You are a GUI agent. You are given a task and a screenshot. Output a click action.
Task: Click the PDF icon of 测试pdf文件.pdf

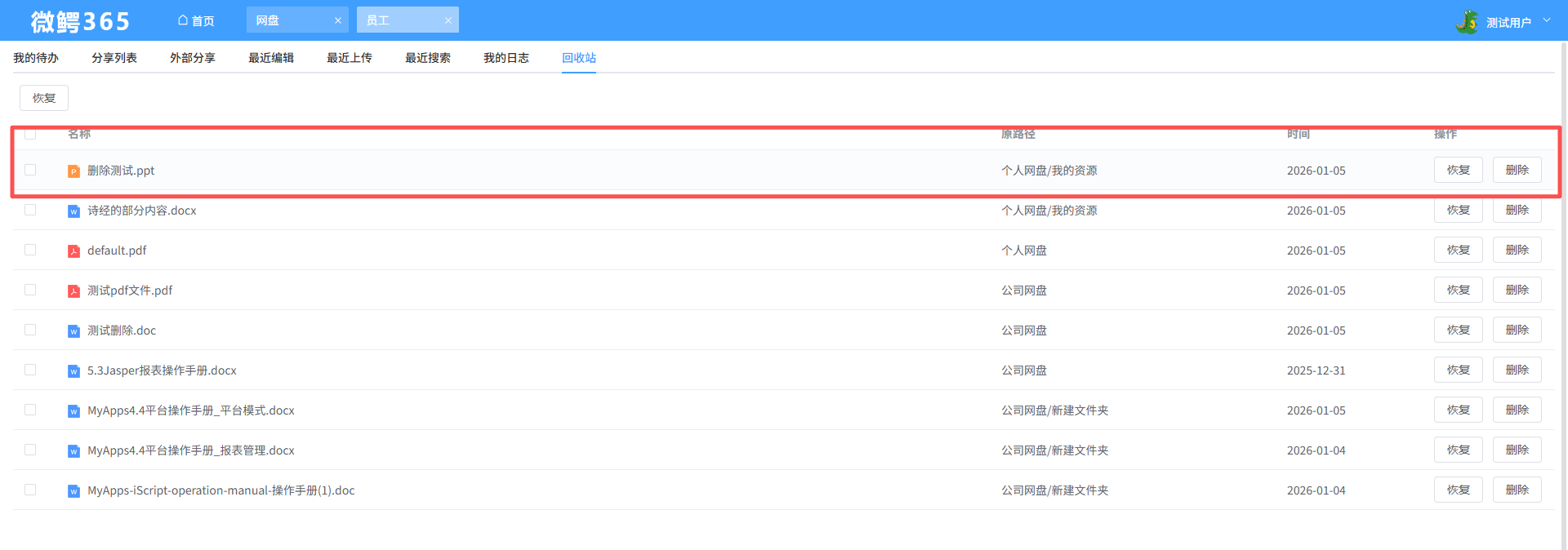click(73, 291)
